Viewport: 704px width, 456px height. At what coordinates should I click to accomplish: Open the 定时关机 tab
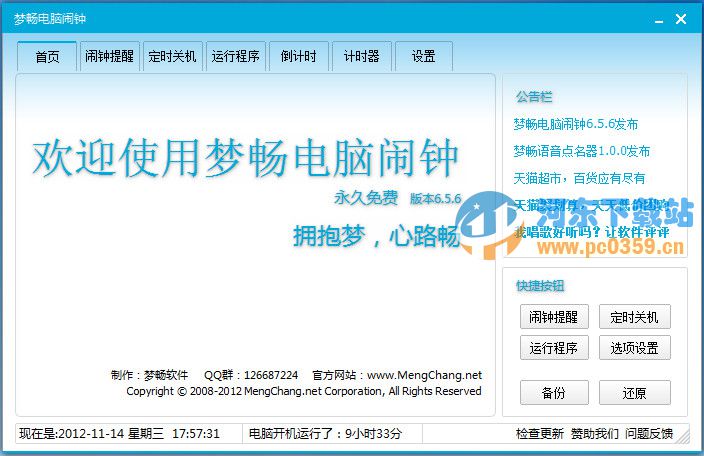(x=173, y=56)
